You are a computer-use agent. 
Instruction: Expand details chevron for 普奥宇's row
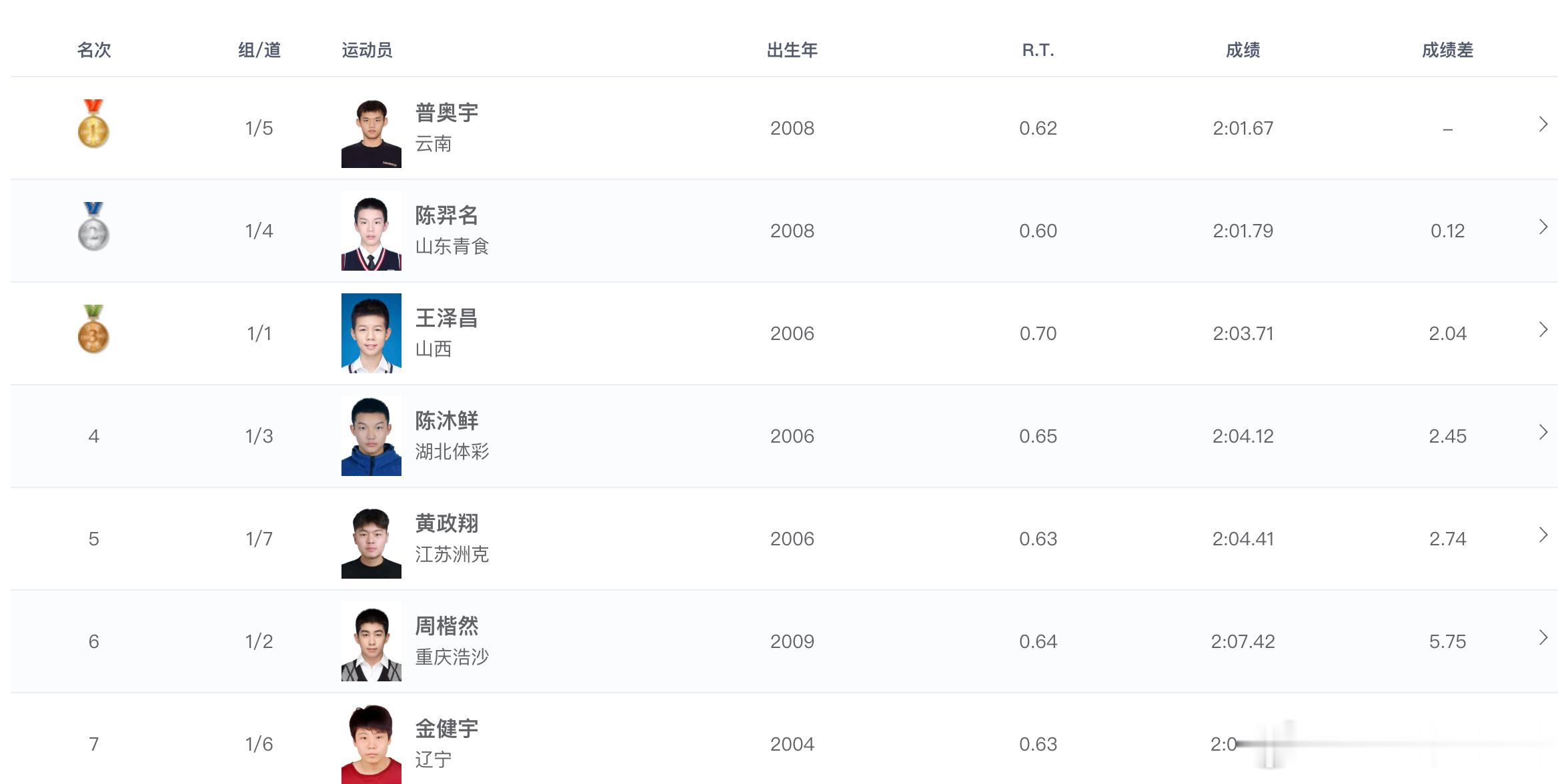(1543, 124)
